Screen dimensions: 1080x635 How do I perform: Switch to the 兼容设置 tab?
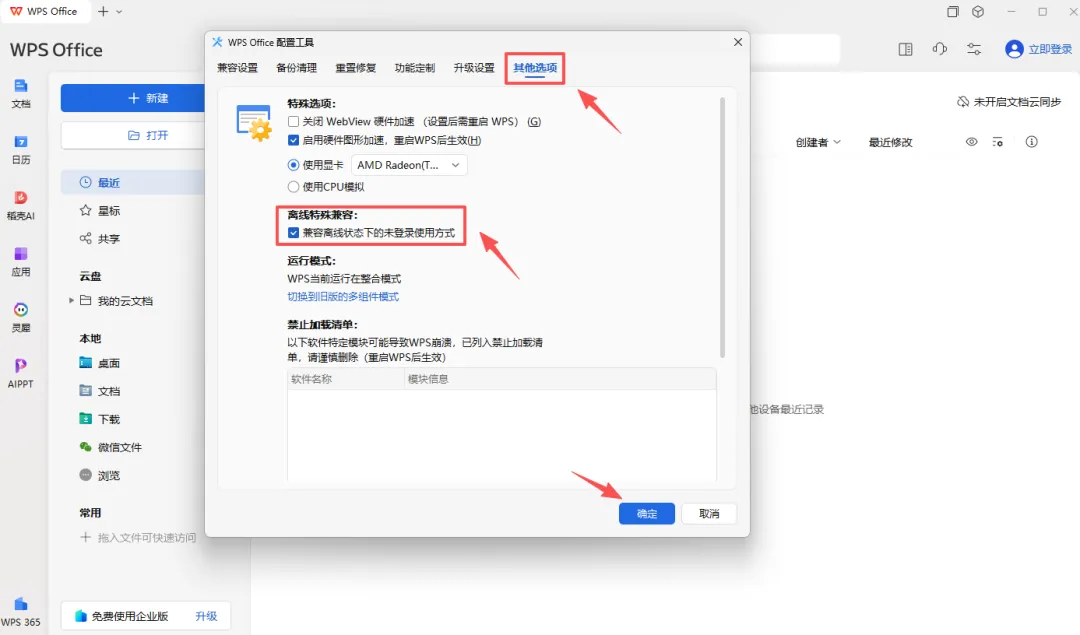click(237, 67)
